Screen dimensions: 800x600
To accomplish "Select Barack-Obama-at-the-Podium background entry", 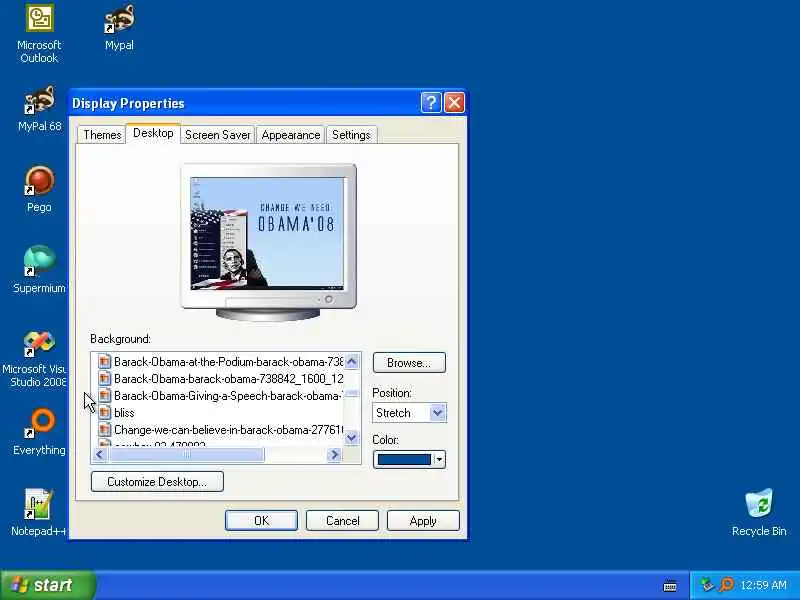I will [x=220, y=362].
